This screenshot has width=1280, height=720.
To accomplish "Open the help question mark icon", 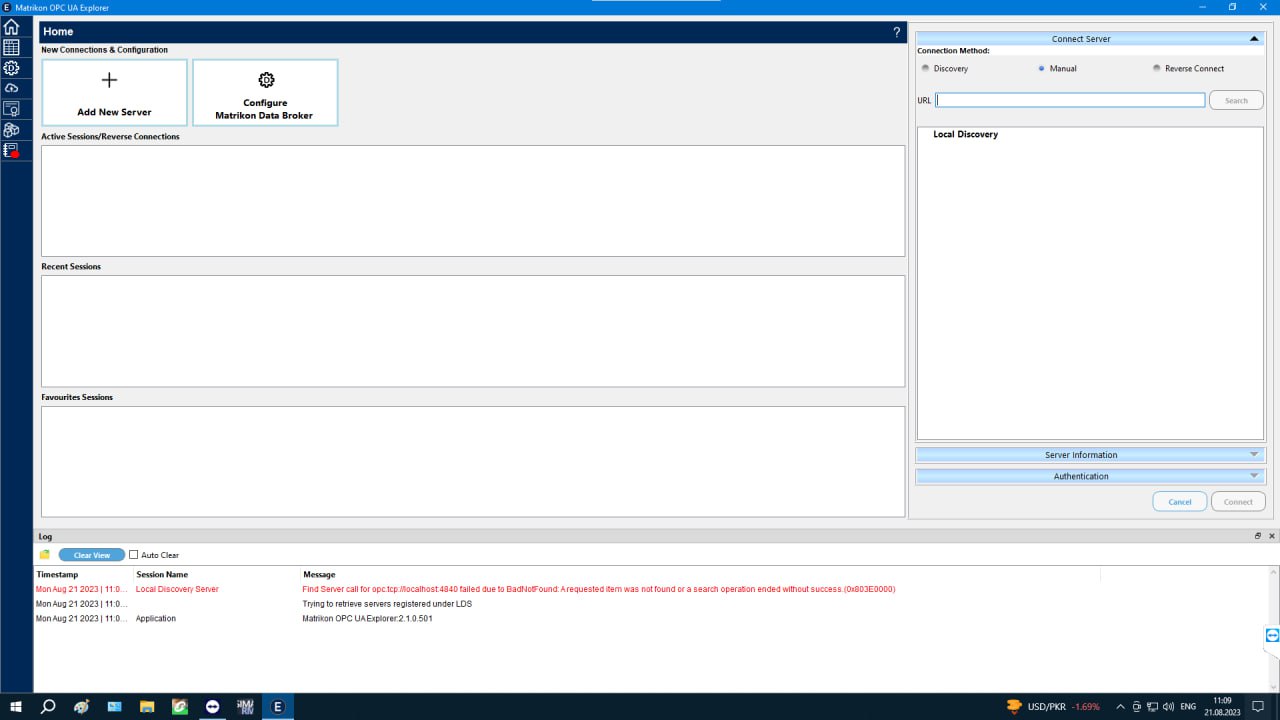I will click(896, 32).
